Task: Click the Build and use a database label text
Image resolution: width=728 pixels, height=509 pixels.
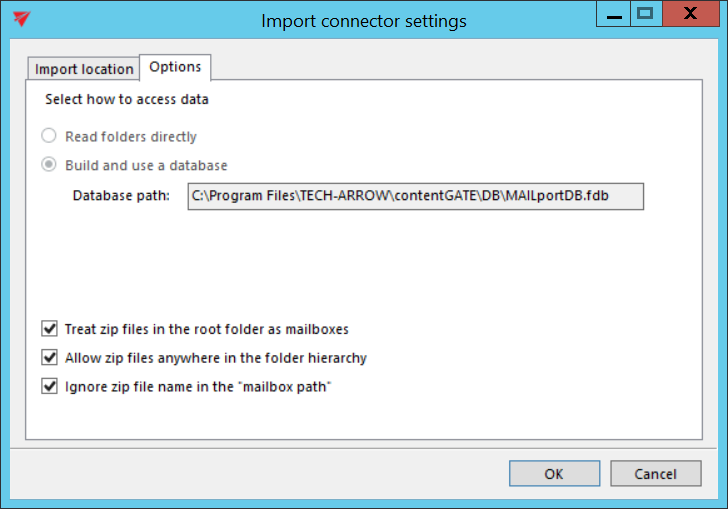Action: (146, 165)
